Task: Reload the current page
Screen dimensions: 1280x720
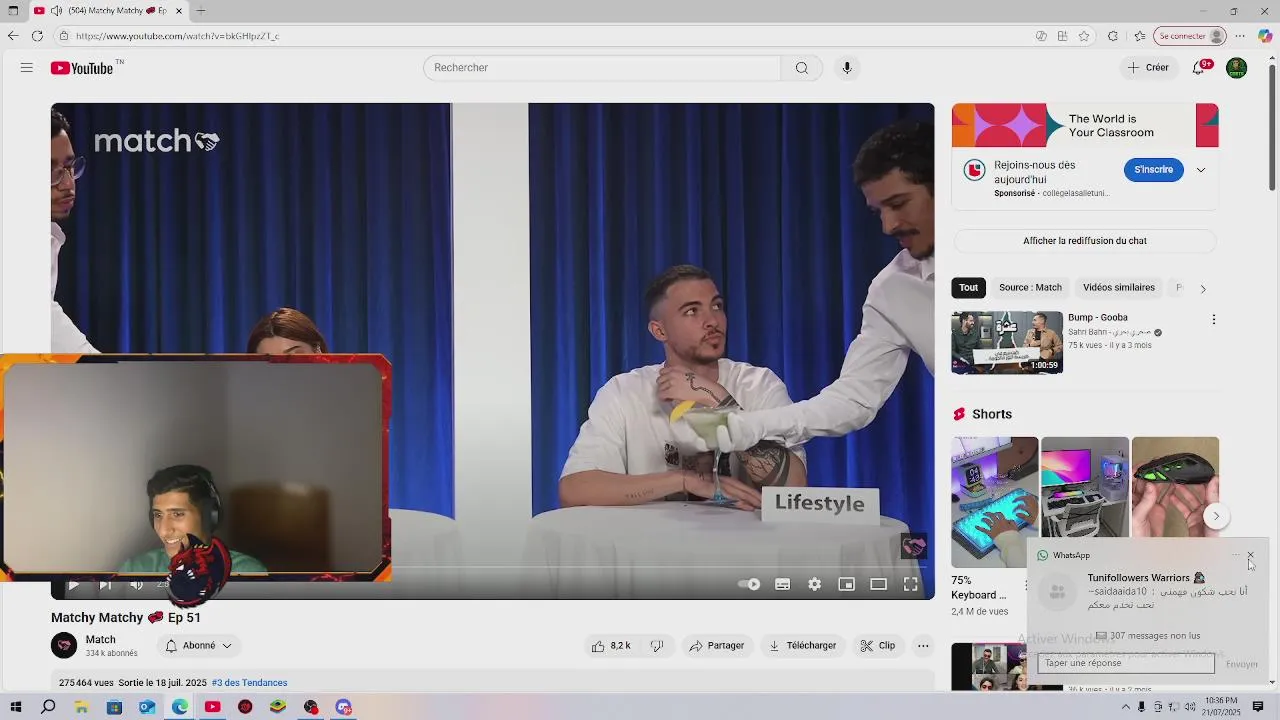Action: pos(37,36)
